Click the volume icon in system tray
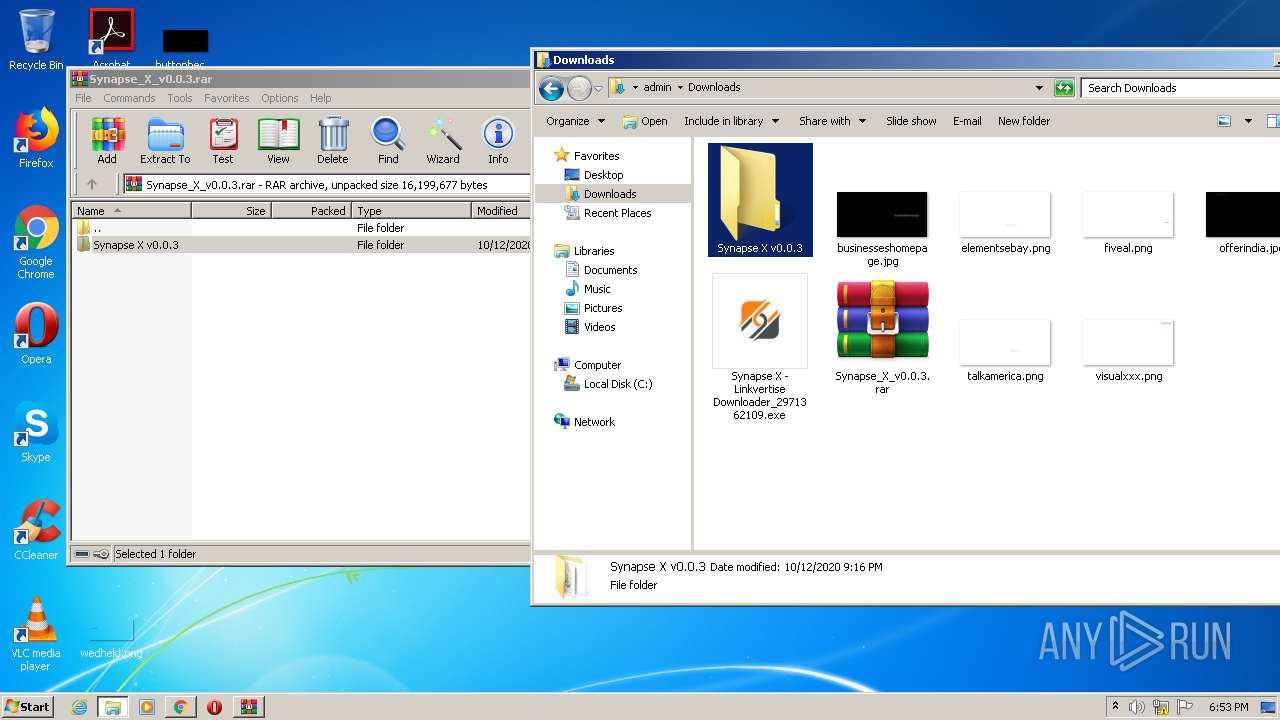Viewport: 1280px width, 720px height. click(1137, 707)
